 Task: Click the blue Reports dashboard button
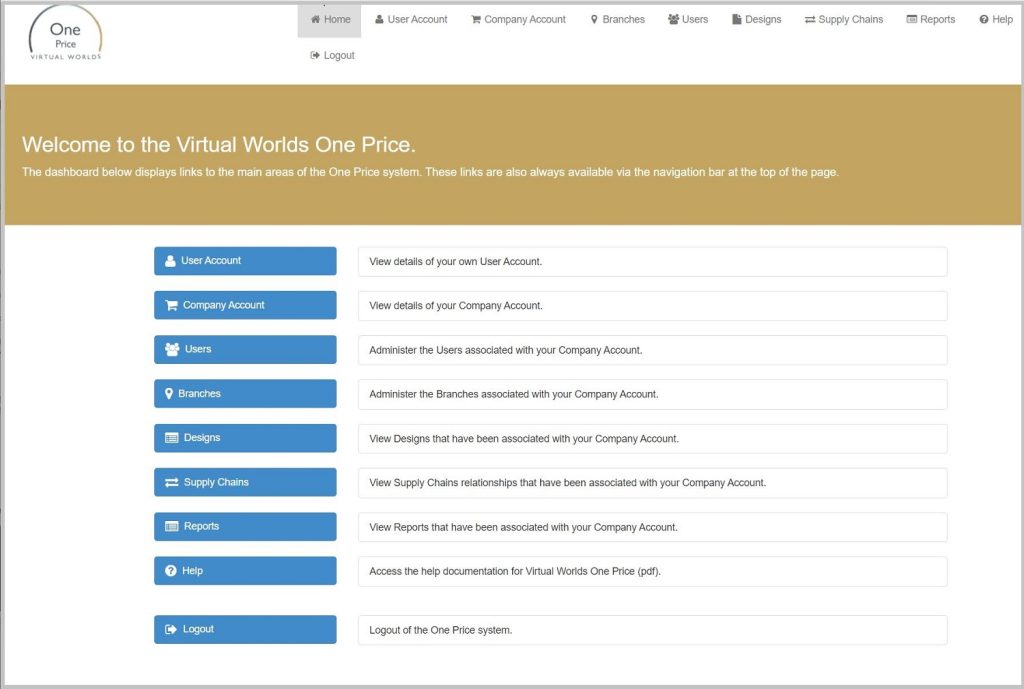pyautogui.click(x=245, y=526)
